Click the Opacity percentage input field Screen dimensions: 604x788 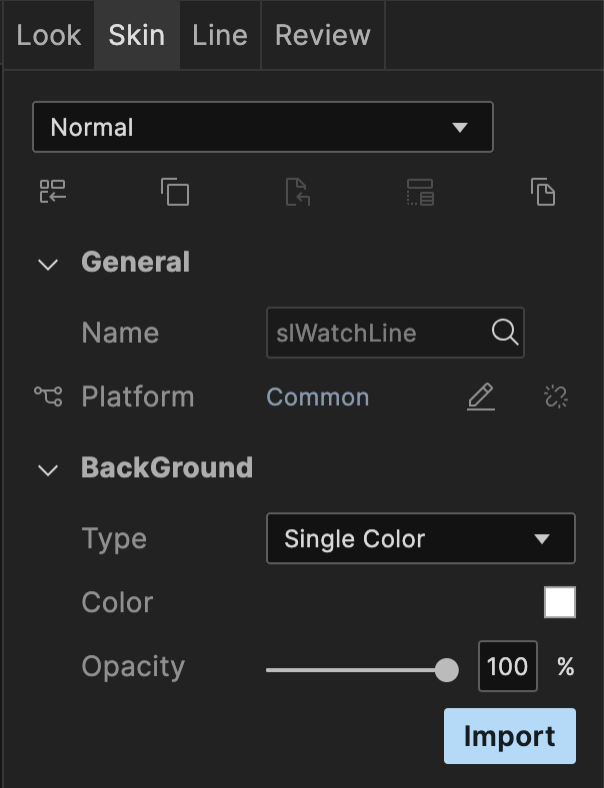pos(507,667)
